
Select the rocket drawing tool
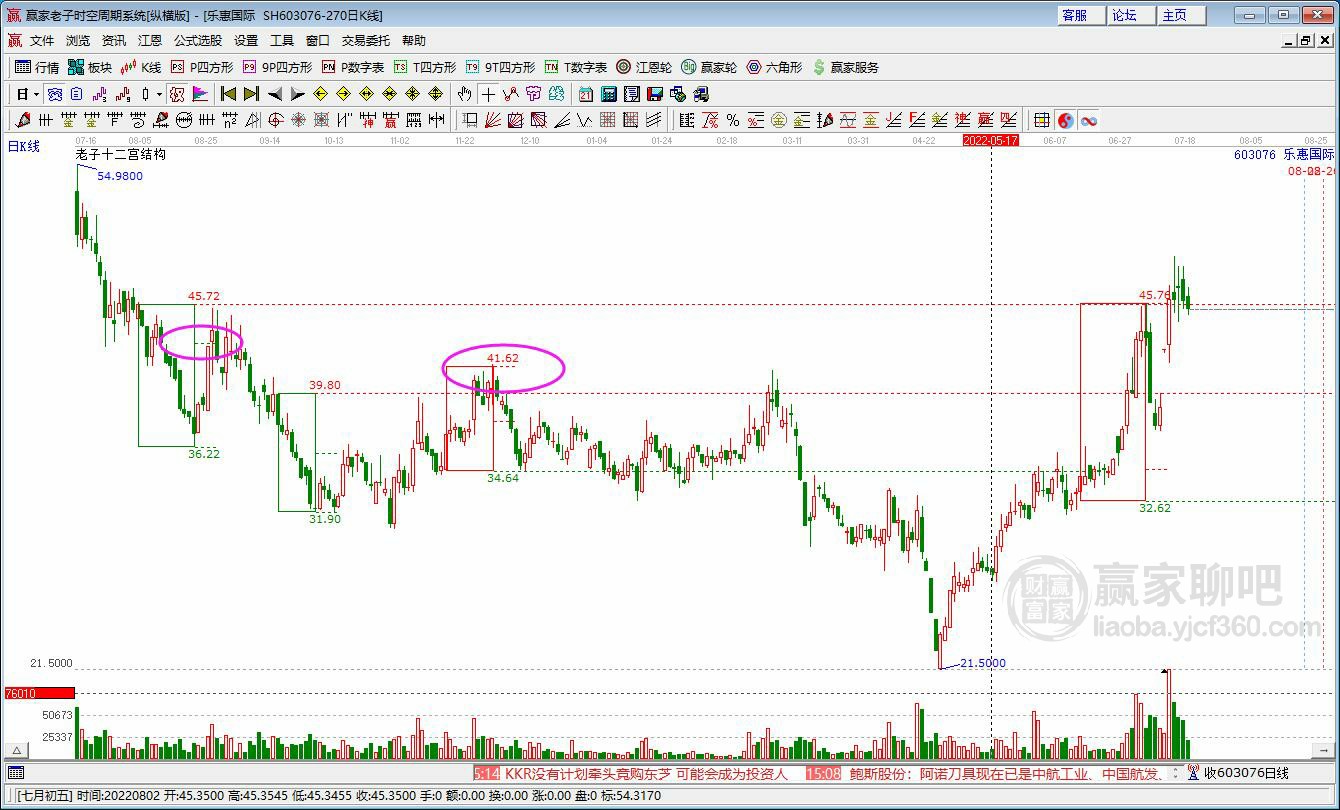pos(23,120)
